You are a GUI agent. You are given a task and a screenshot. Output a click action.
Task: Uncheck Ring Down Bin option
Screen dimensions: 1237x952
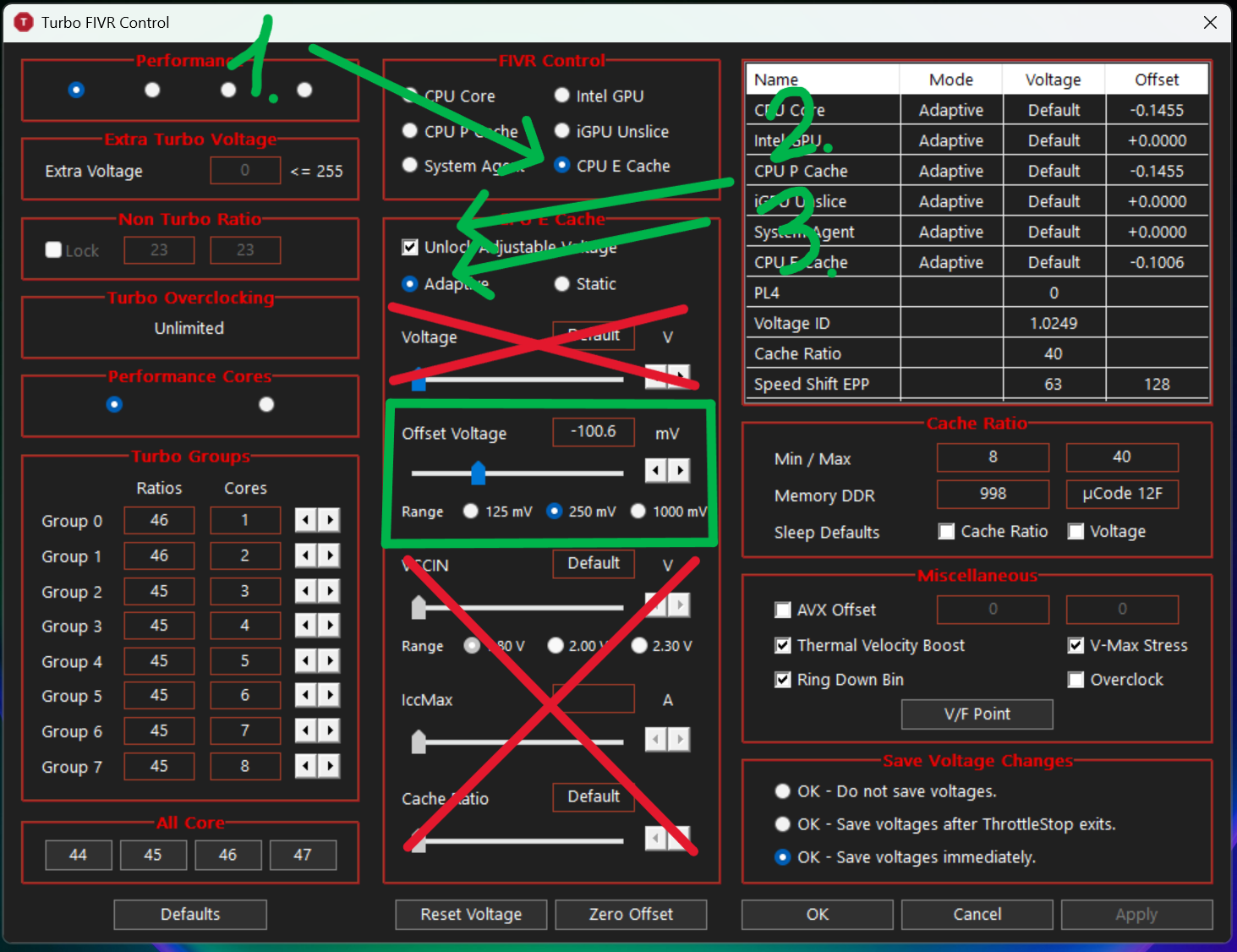783,680
